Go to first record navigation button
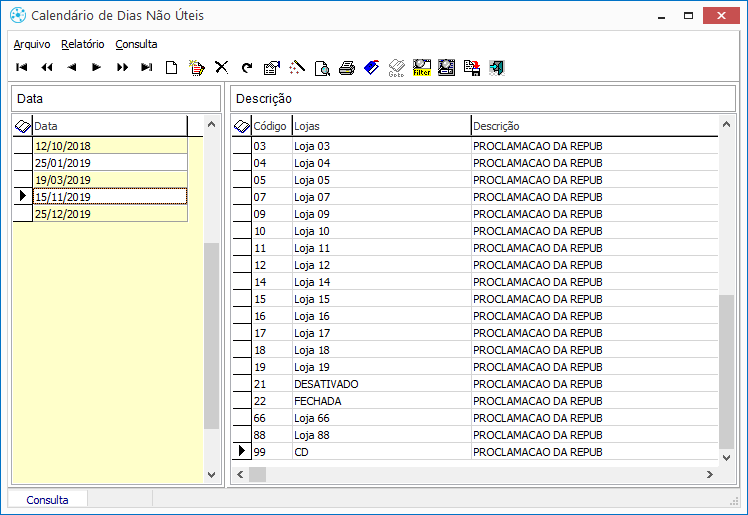Image resolution: width=748 pixels, height=515 pixels. 22,68
